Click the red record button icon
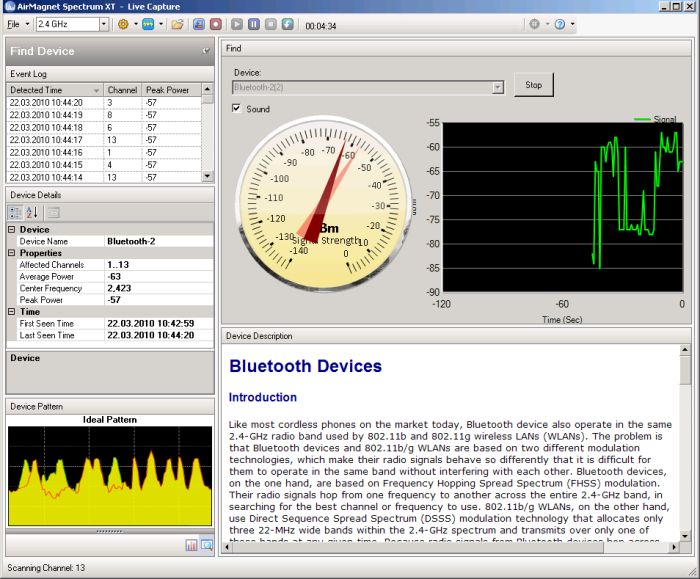 tap(216, 24)
